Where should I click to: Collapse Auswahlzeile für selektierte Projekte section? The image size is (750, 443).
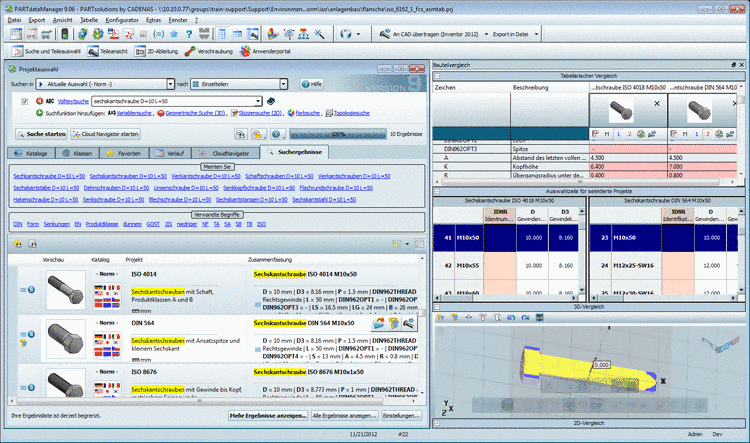pos(437,191)
